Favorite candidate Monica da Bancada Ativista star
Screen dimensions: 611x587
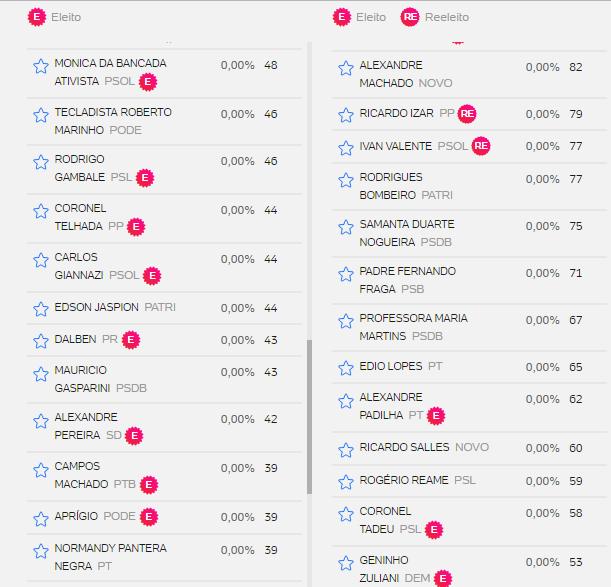pos(41,66)
